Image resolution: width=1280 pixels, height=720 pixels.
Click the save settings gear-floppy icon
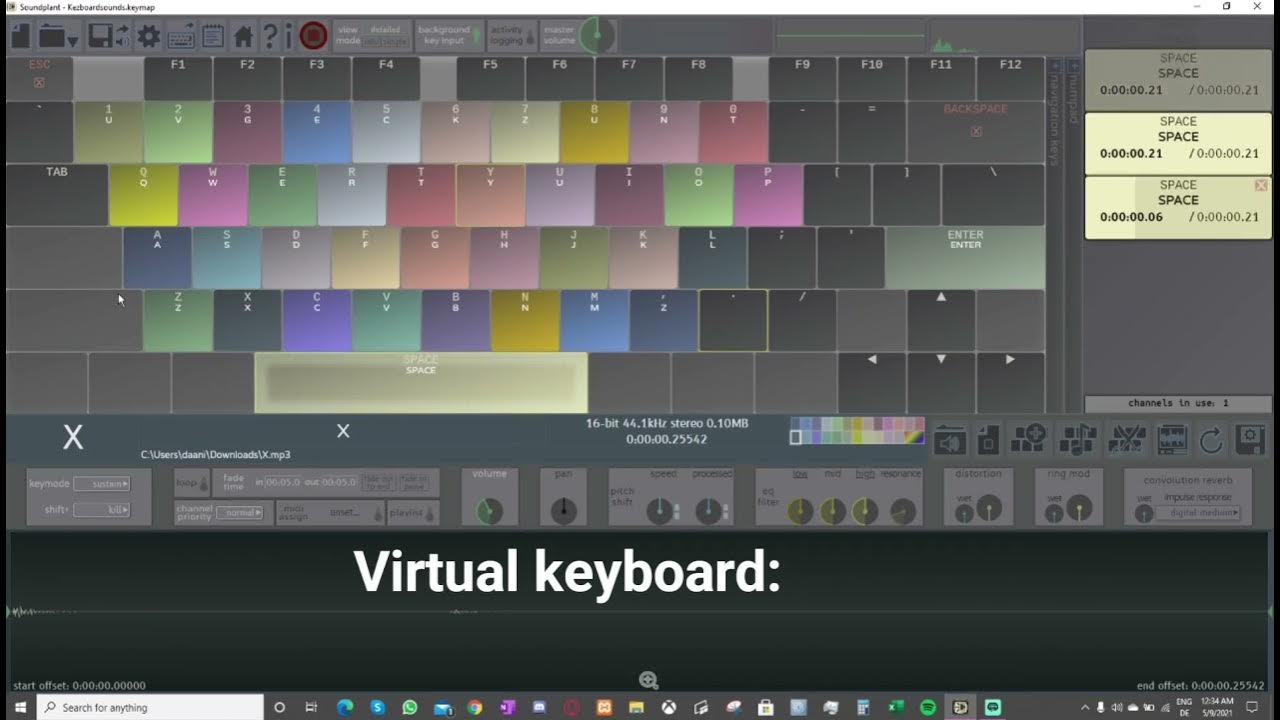pyautogui.click(x=1250, y=439)
